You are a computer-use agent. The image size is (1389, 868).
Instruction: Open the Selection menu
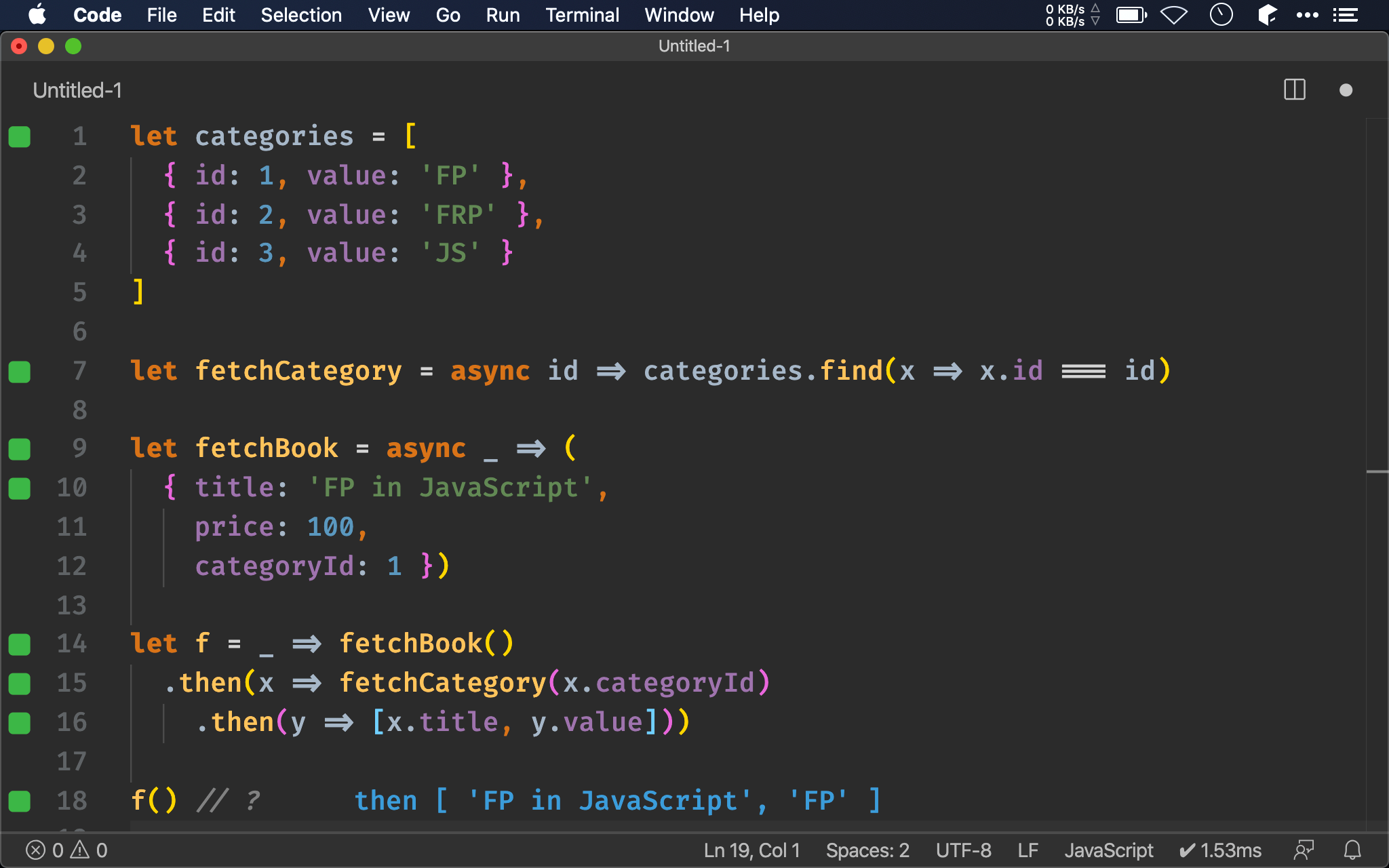click(301, 15)
